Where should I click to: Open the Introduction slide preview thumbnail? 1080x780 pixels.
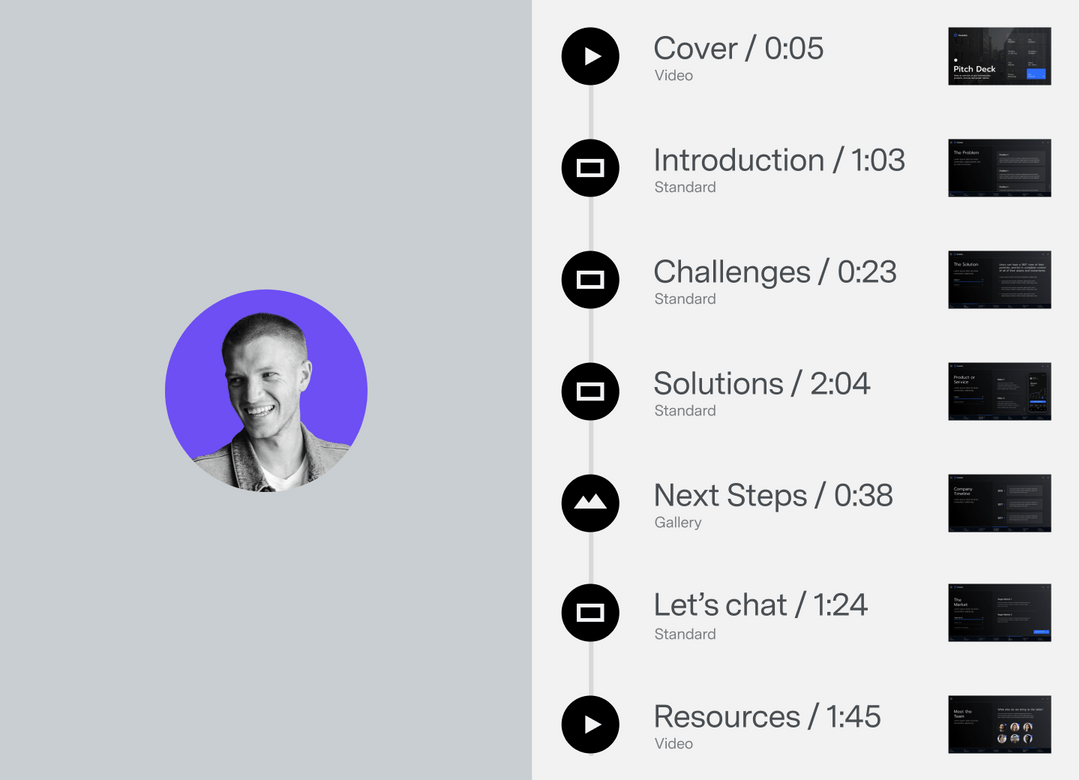(999, 168)
